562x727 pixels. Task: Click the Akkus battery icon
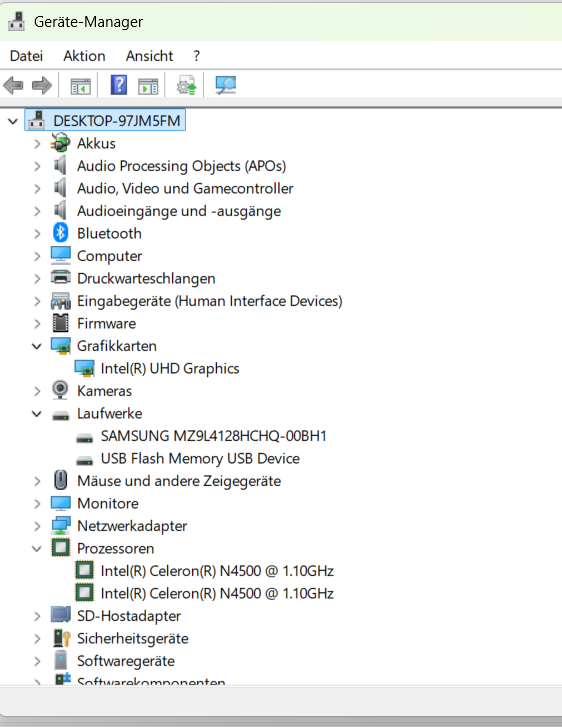[61, 143]
